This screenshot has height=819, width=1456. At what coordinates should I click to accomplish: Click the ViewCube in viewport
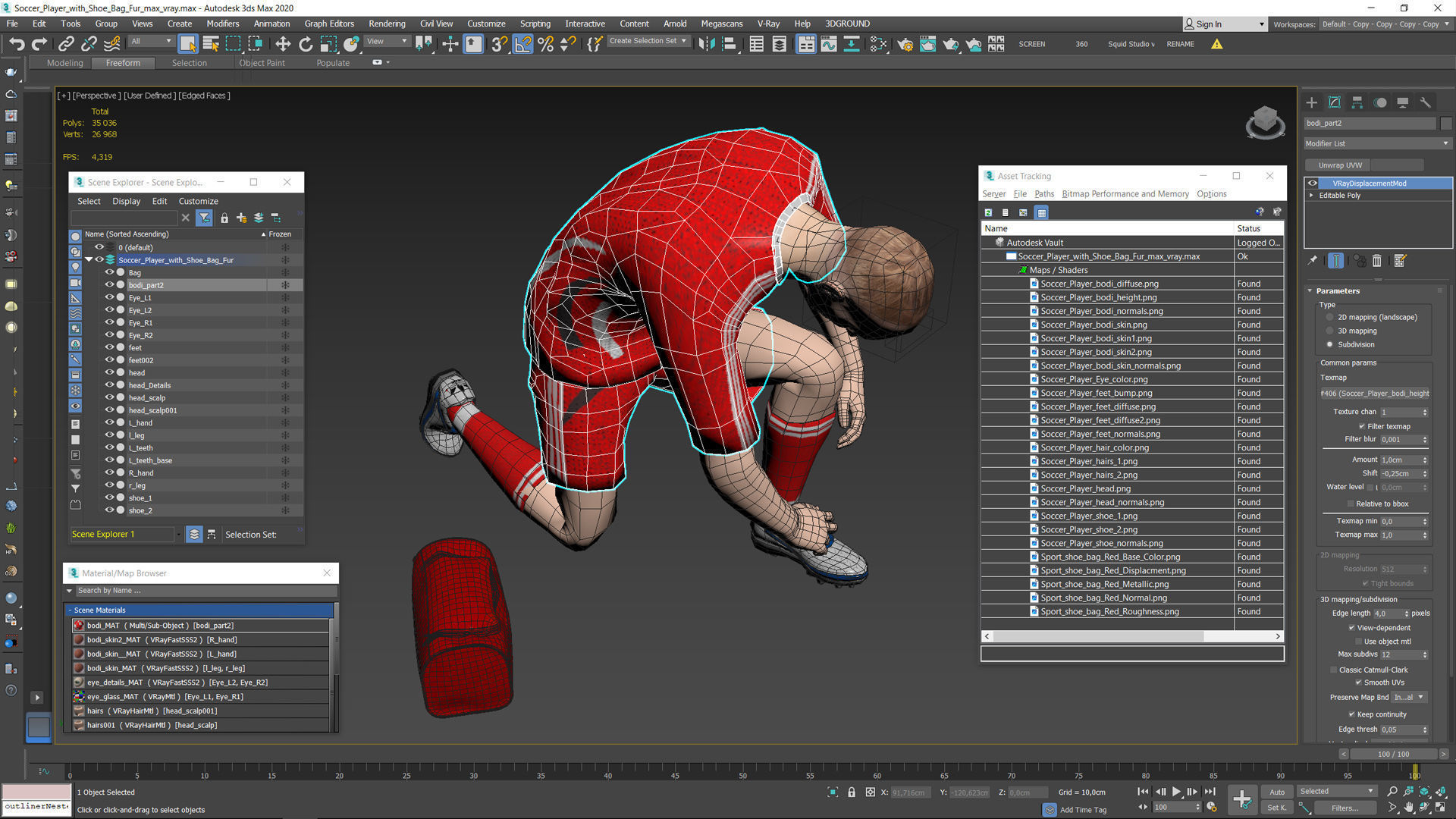click(x=1265, y=122)
